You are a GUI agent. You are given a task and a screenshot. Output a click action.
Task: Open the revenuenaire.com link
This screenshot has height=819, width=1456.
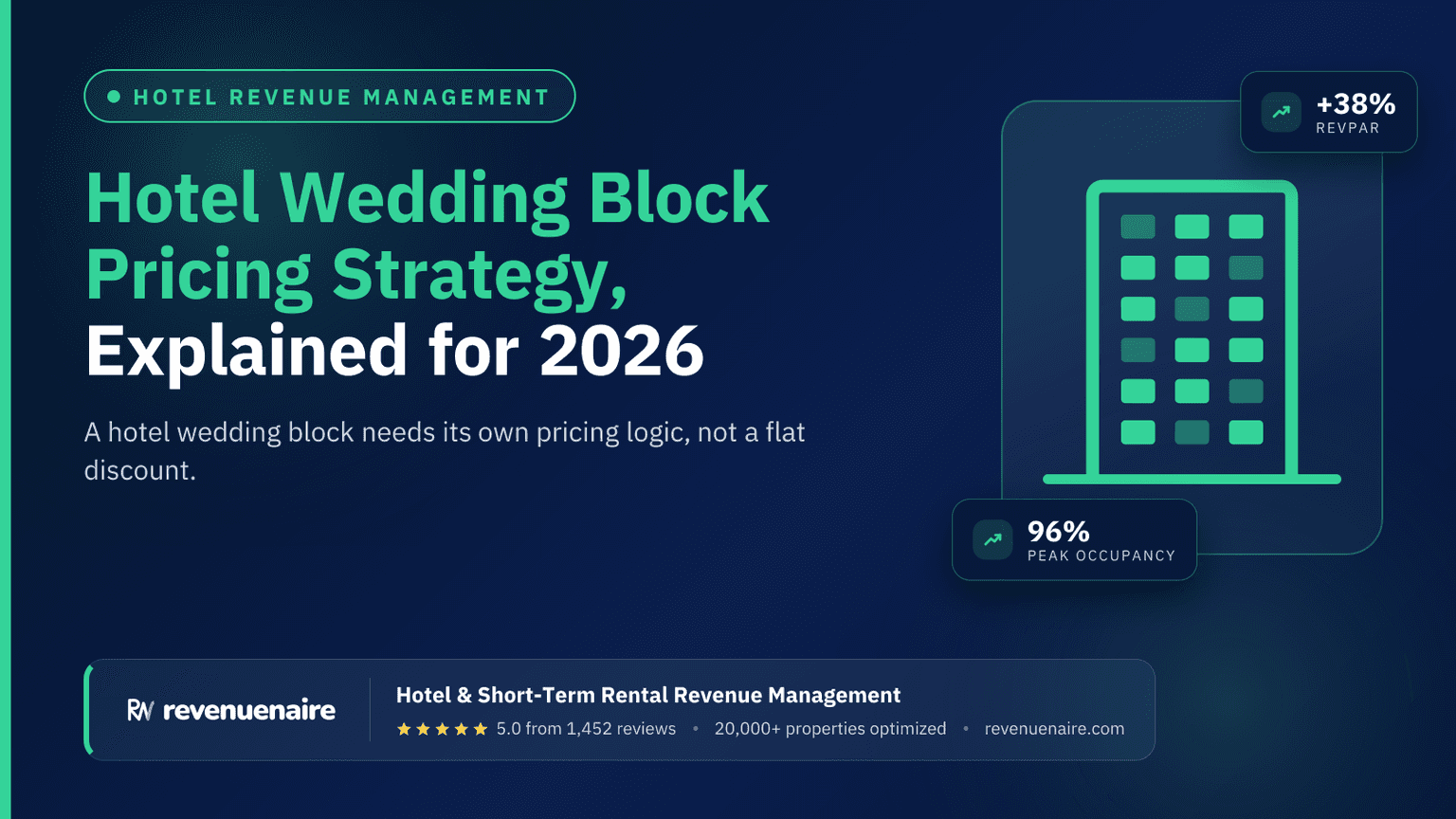click(1054, 729)
